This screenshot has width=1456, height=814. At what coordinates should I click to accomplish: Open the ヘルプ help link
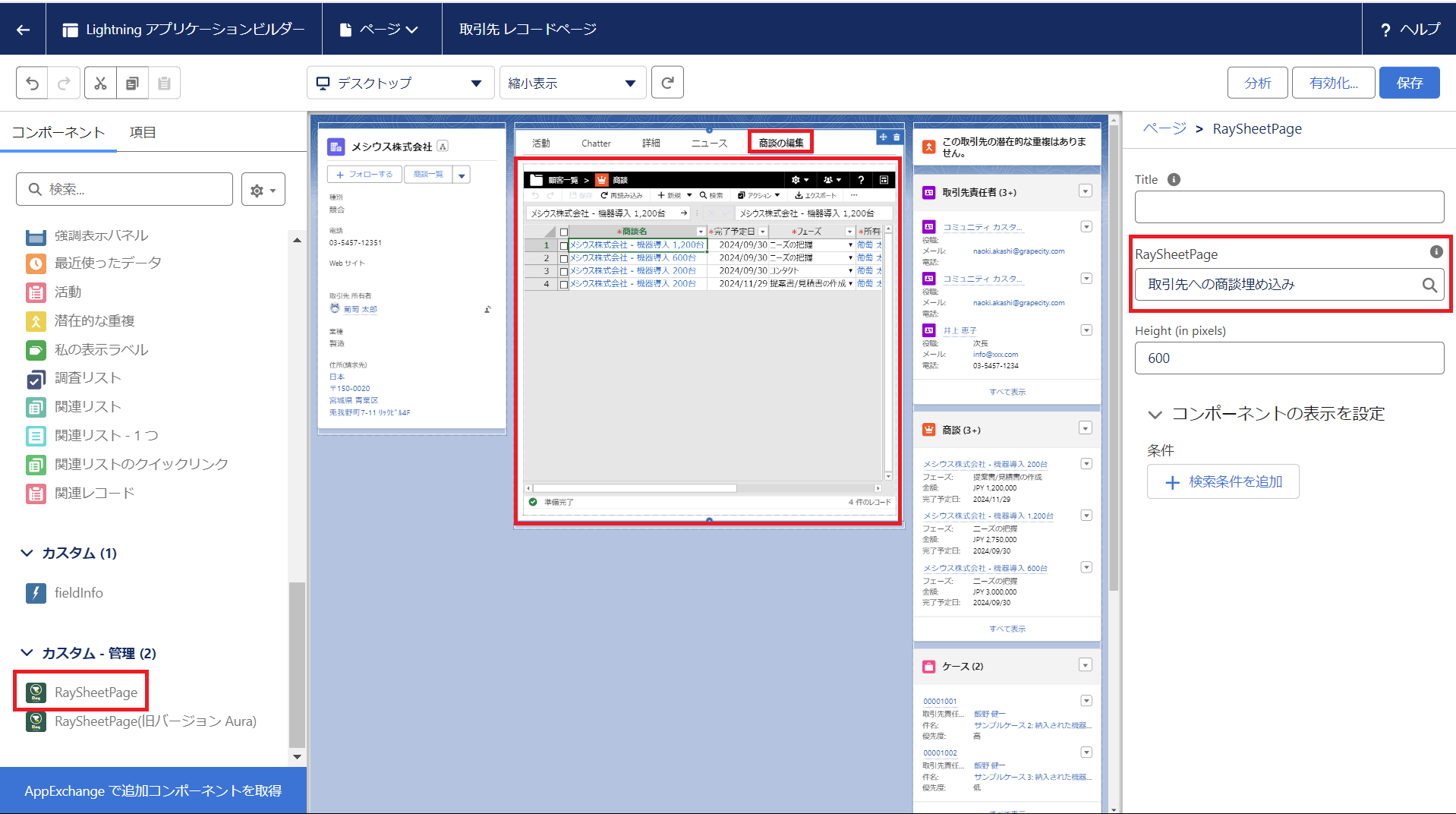(x=1410, y=30)
